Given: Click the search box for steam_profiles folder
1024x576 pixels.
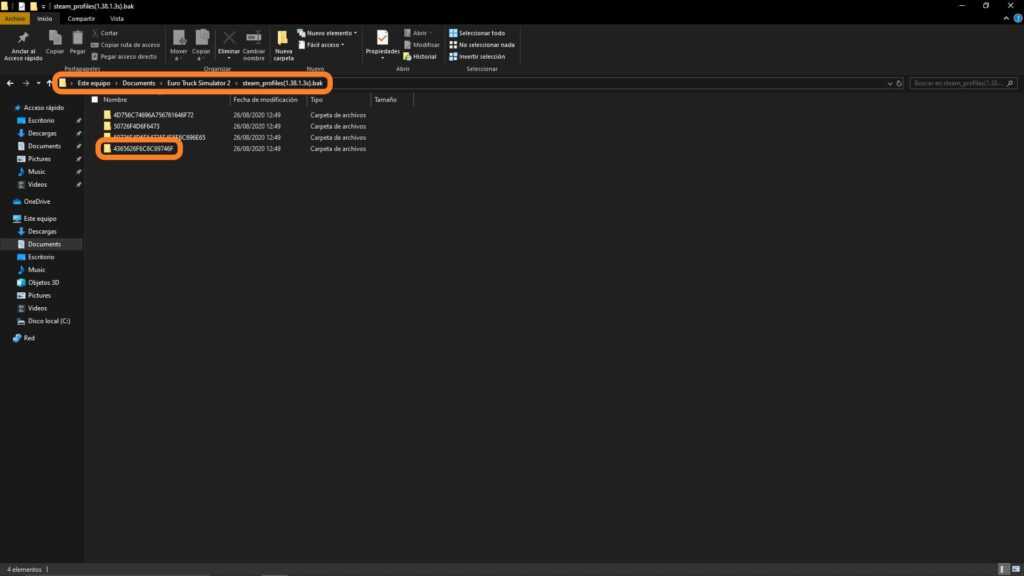Looking at the screenshot, I should (960, 83).
